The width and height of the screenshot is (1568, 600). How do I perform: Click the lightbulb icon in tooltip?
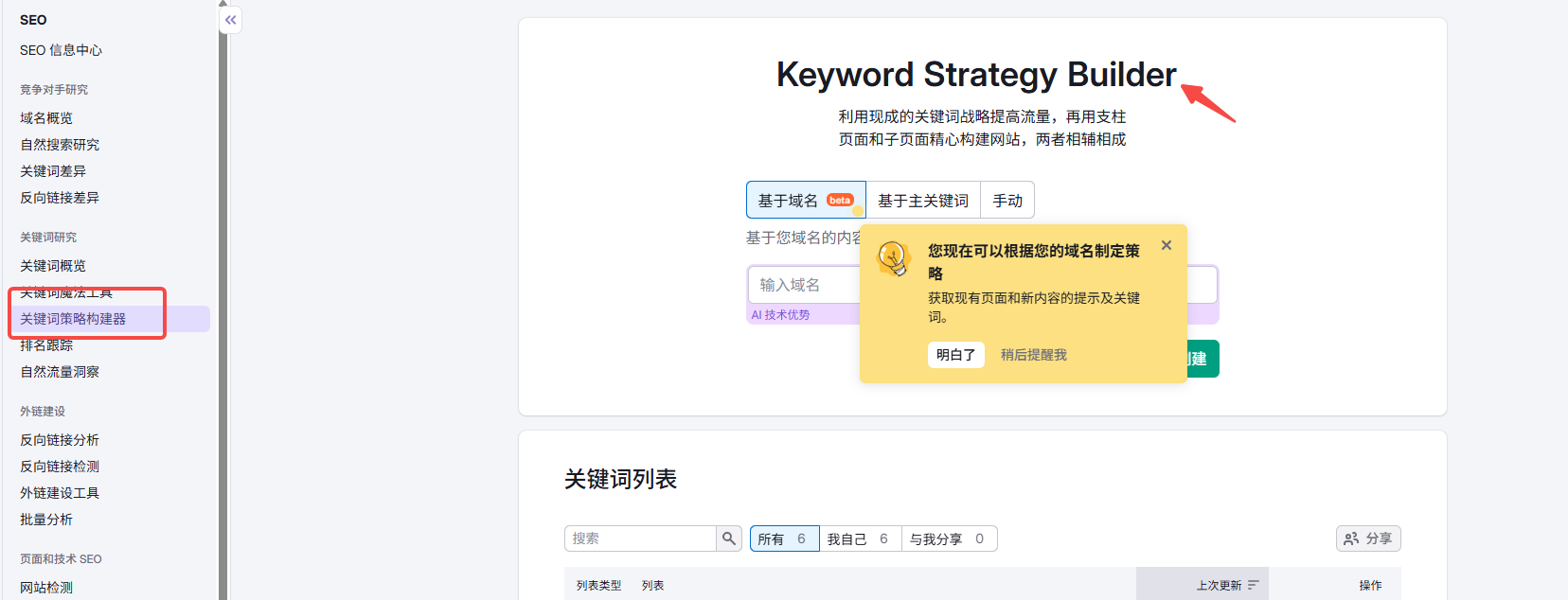tap(893, 257)
